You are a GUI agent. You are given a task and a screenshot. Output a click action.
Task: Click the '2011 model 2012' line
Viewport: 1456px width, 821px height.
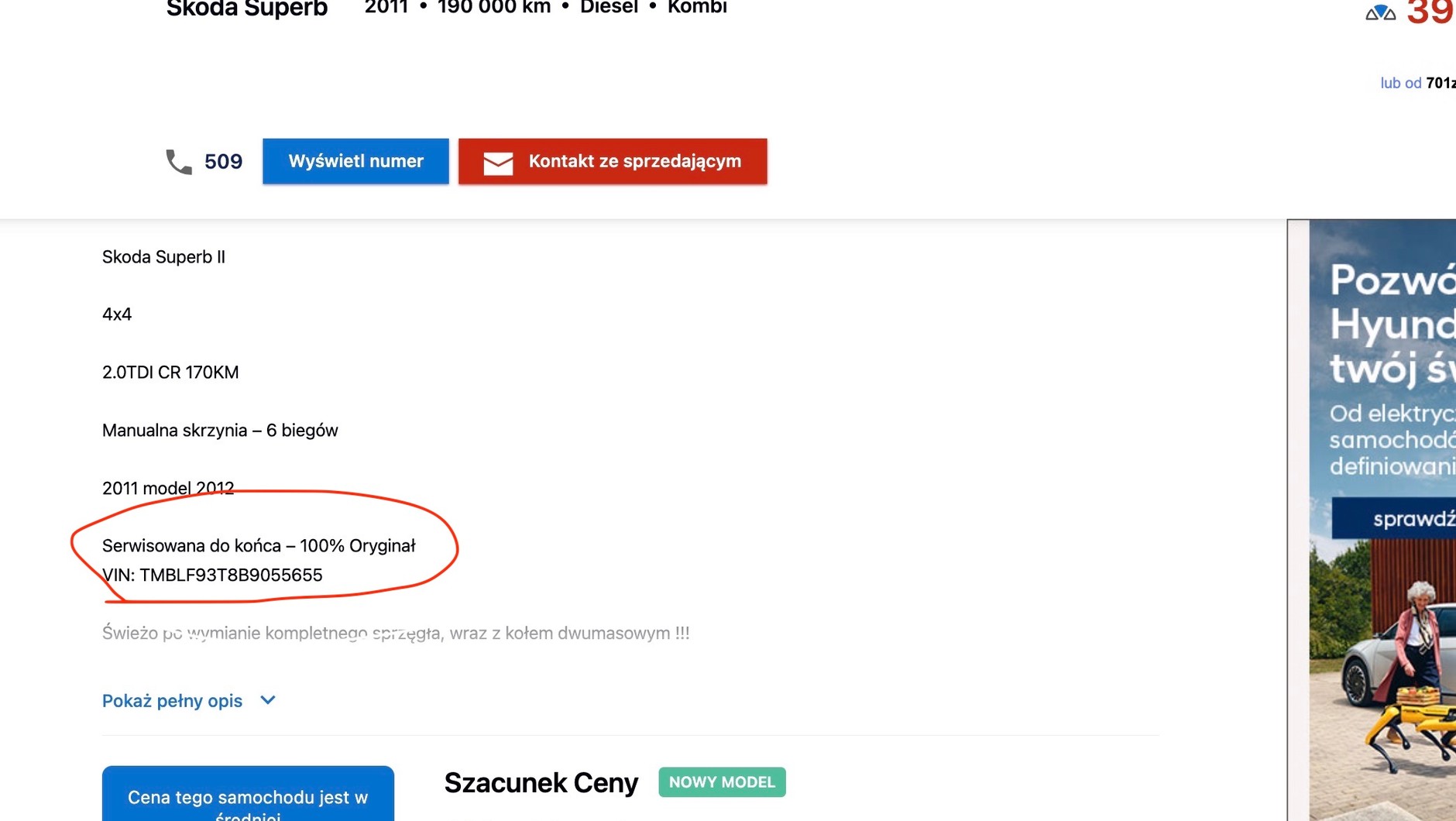(x=168, y=488)
